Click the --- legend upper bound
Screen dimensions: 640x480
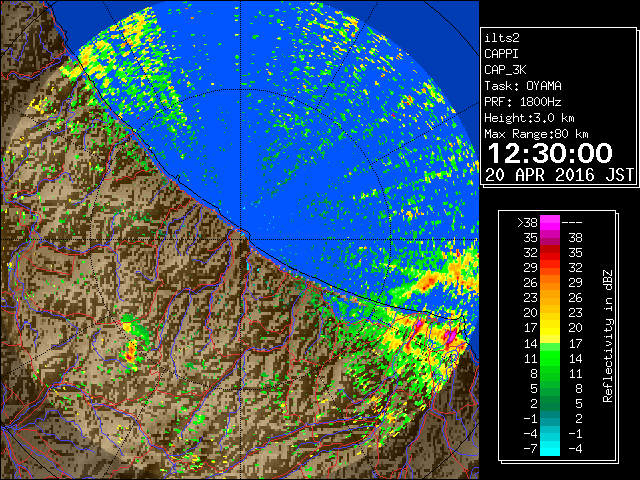point(572,223)
